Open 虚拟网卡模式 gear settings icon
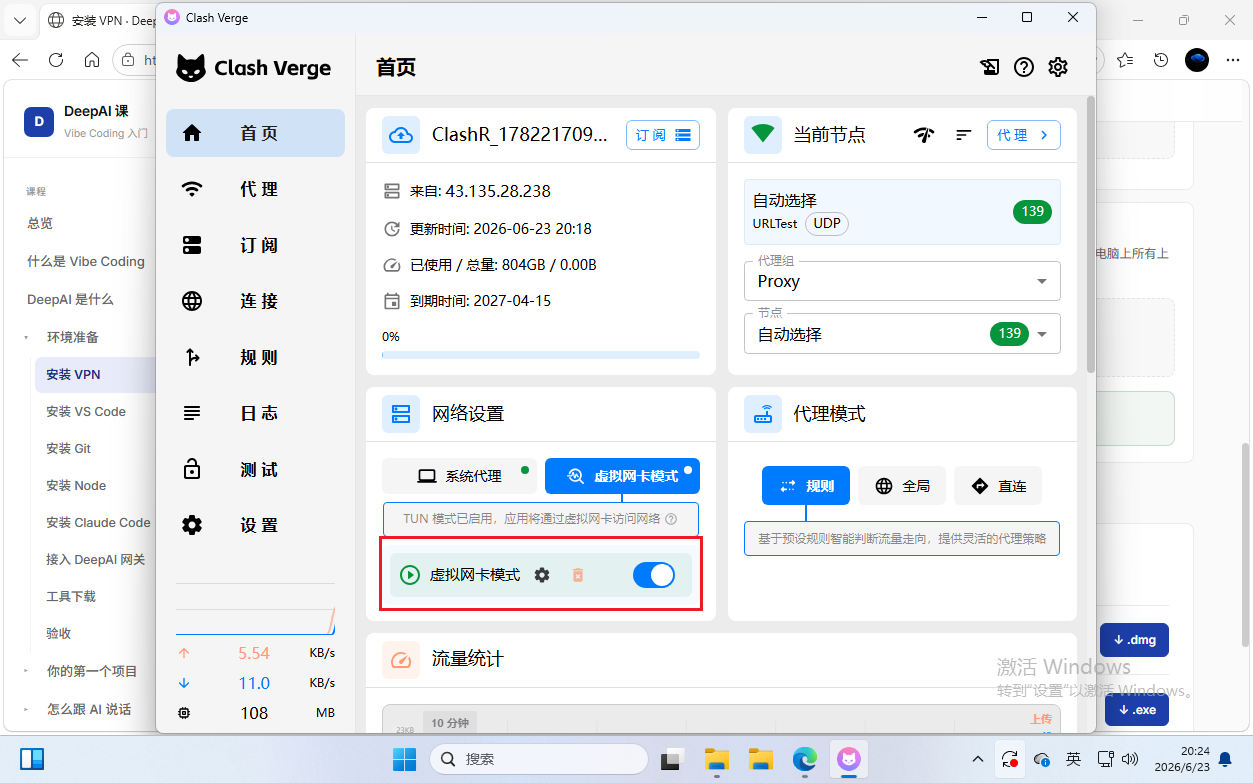This screenshot has width=1253, height=783. click(542, 575)
